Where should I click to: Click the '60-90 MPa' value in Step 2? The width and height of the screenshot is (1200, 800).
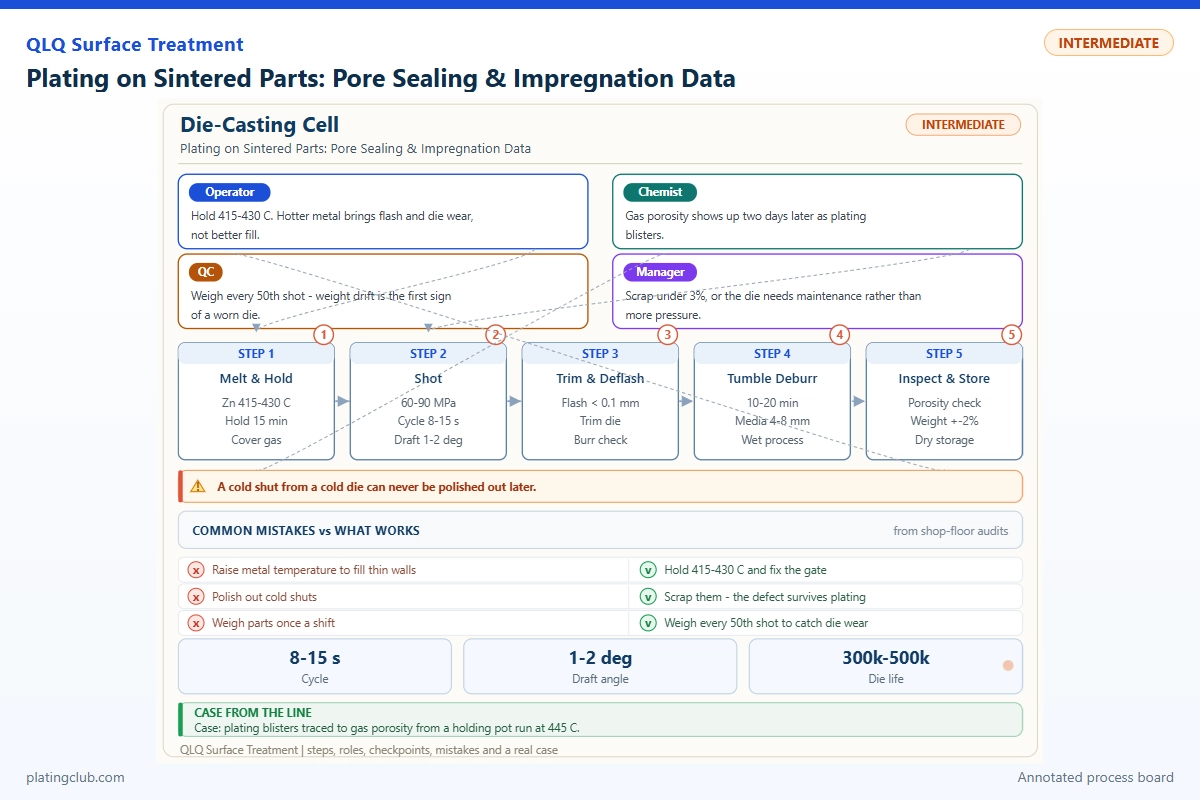[429, 403]
